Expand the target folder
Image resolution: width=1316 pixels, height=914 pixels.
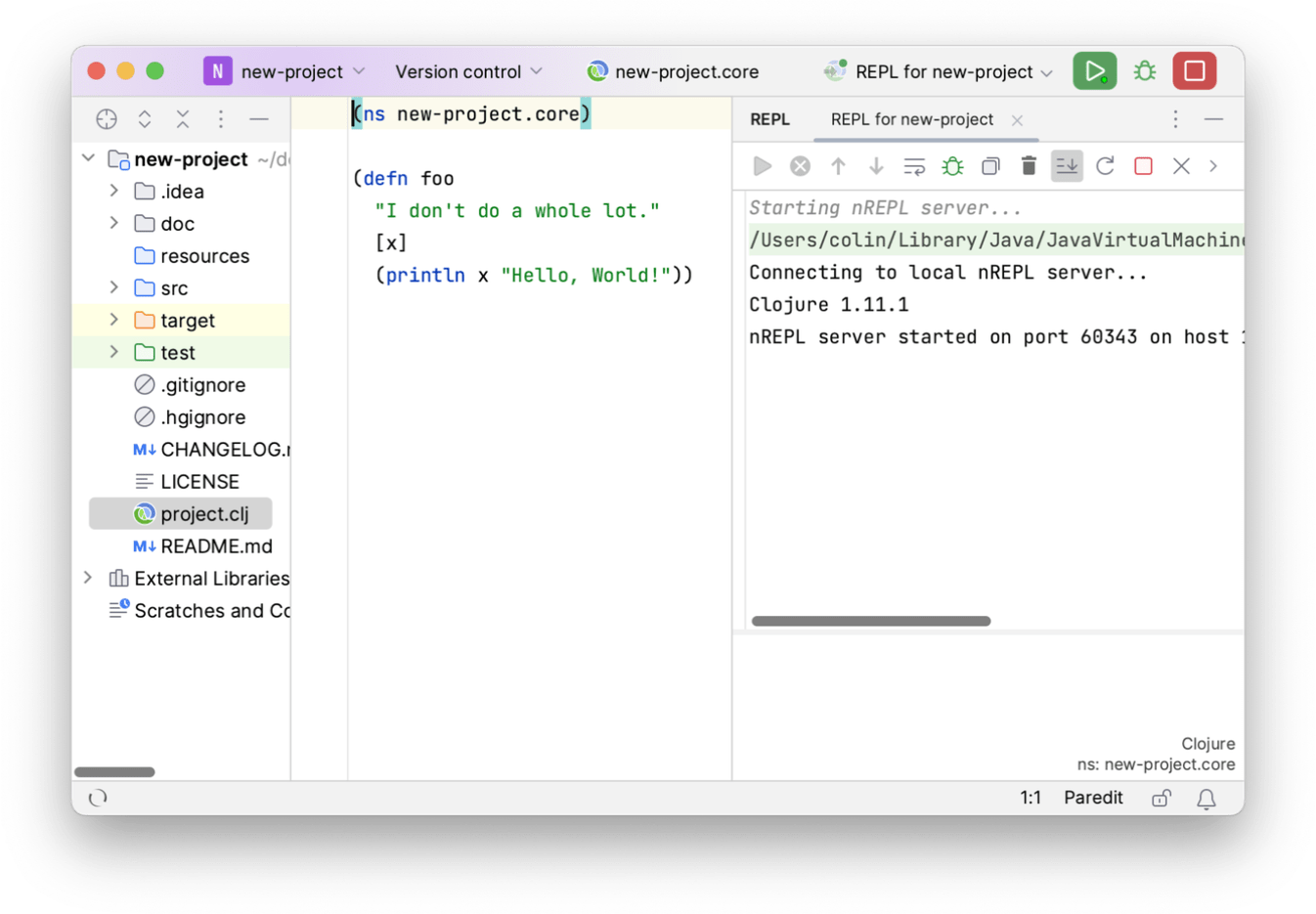114,320
